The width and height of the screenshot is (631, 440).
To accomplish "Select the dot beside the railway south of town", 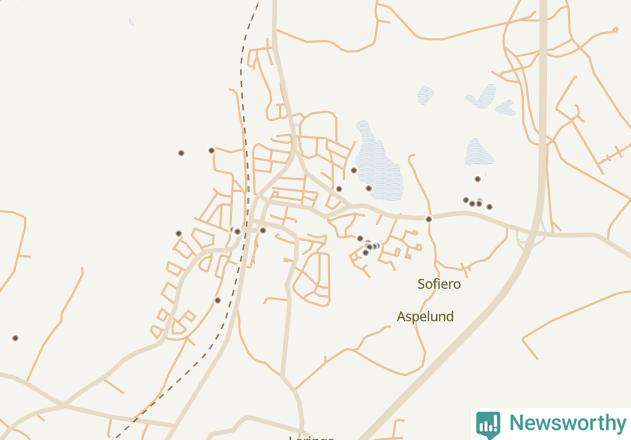I will [x=218, y=300].
